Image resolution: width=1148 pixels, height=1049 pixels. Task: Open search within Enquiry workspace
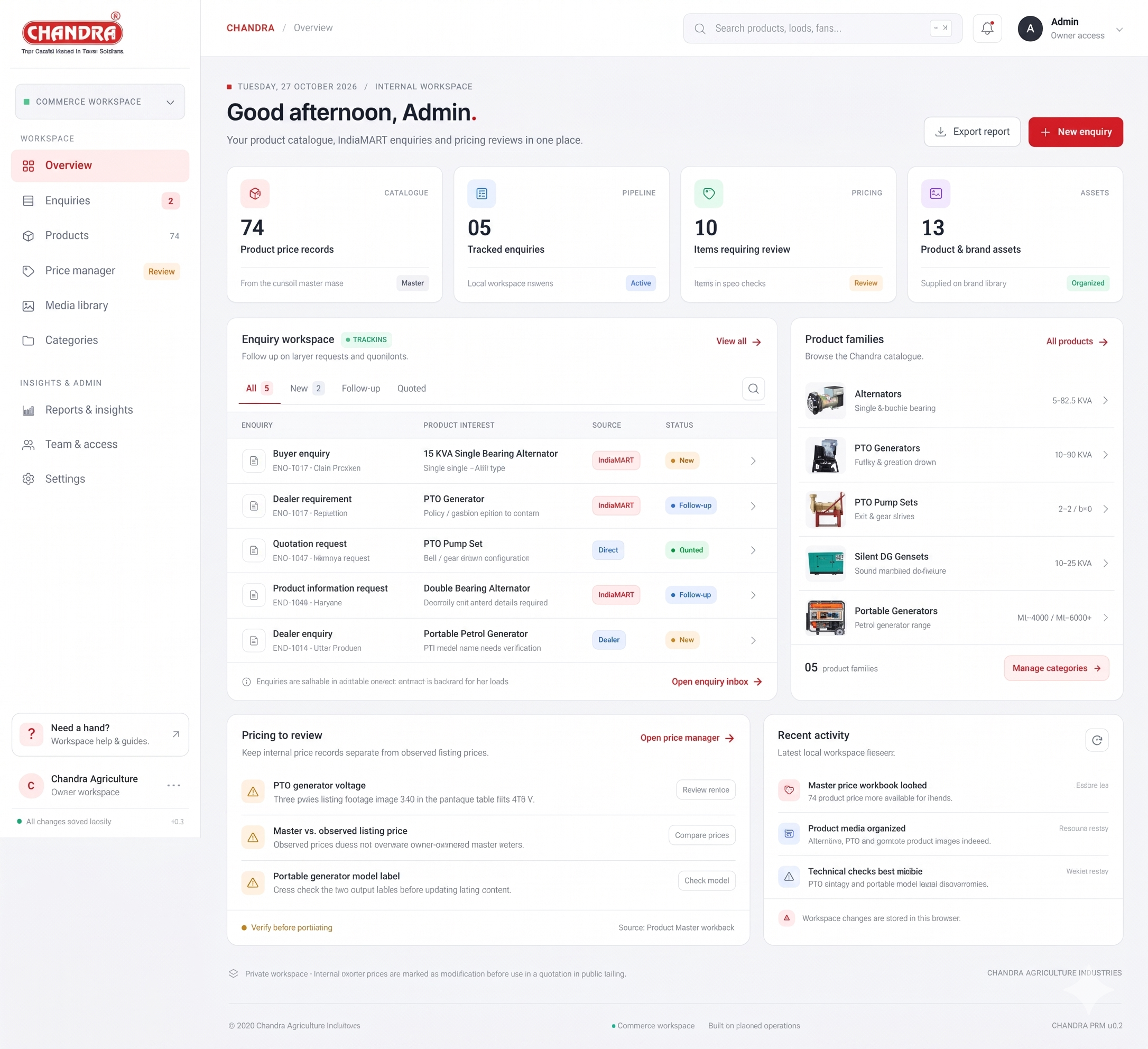pos(753,389)
